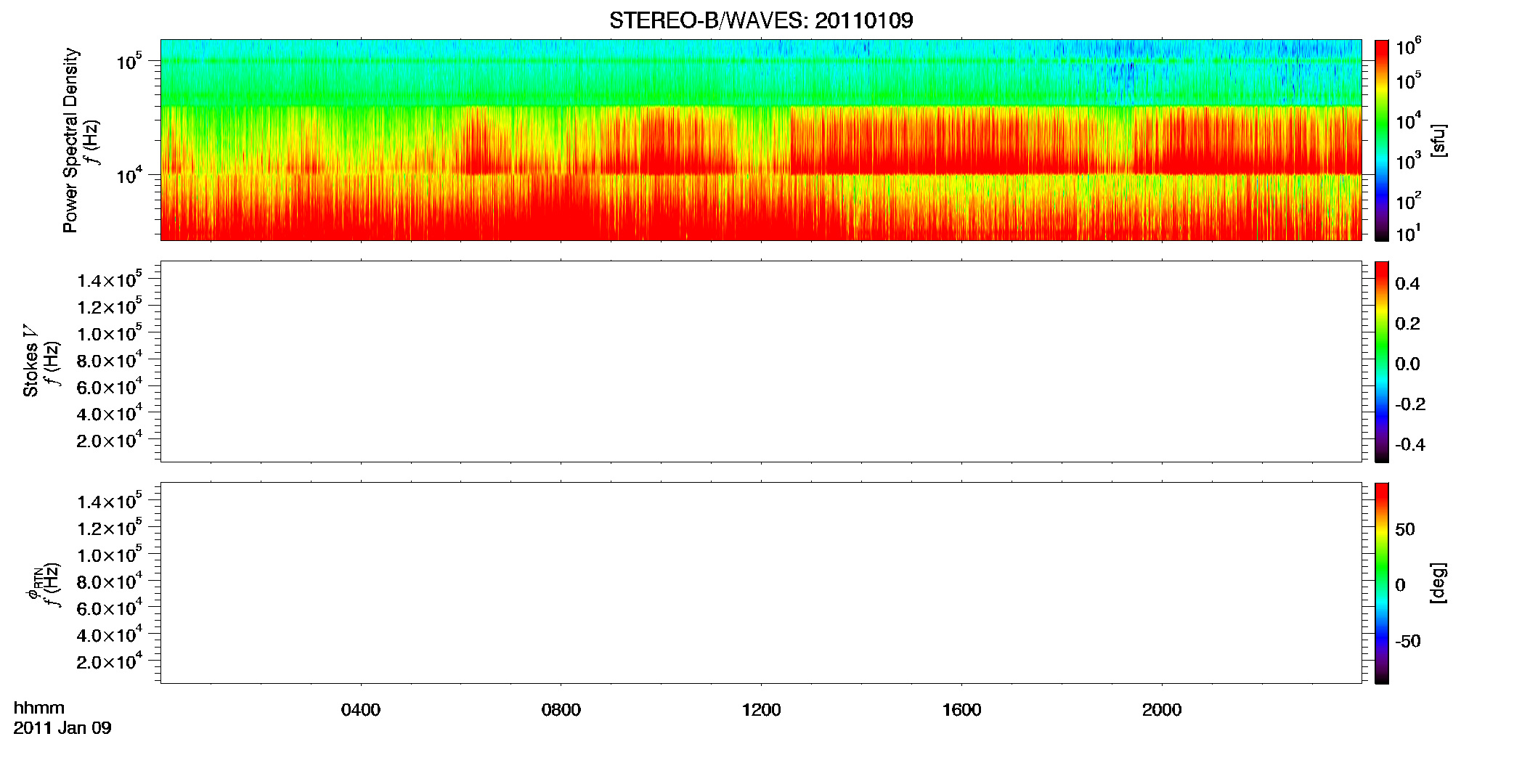
Task: Click the [sfu] unit label
Action: pyautogui.click(x=1438, y=140)
